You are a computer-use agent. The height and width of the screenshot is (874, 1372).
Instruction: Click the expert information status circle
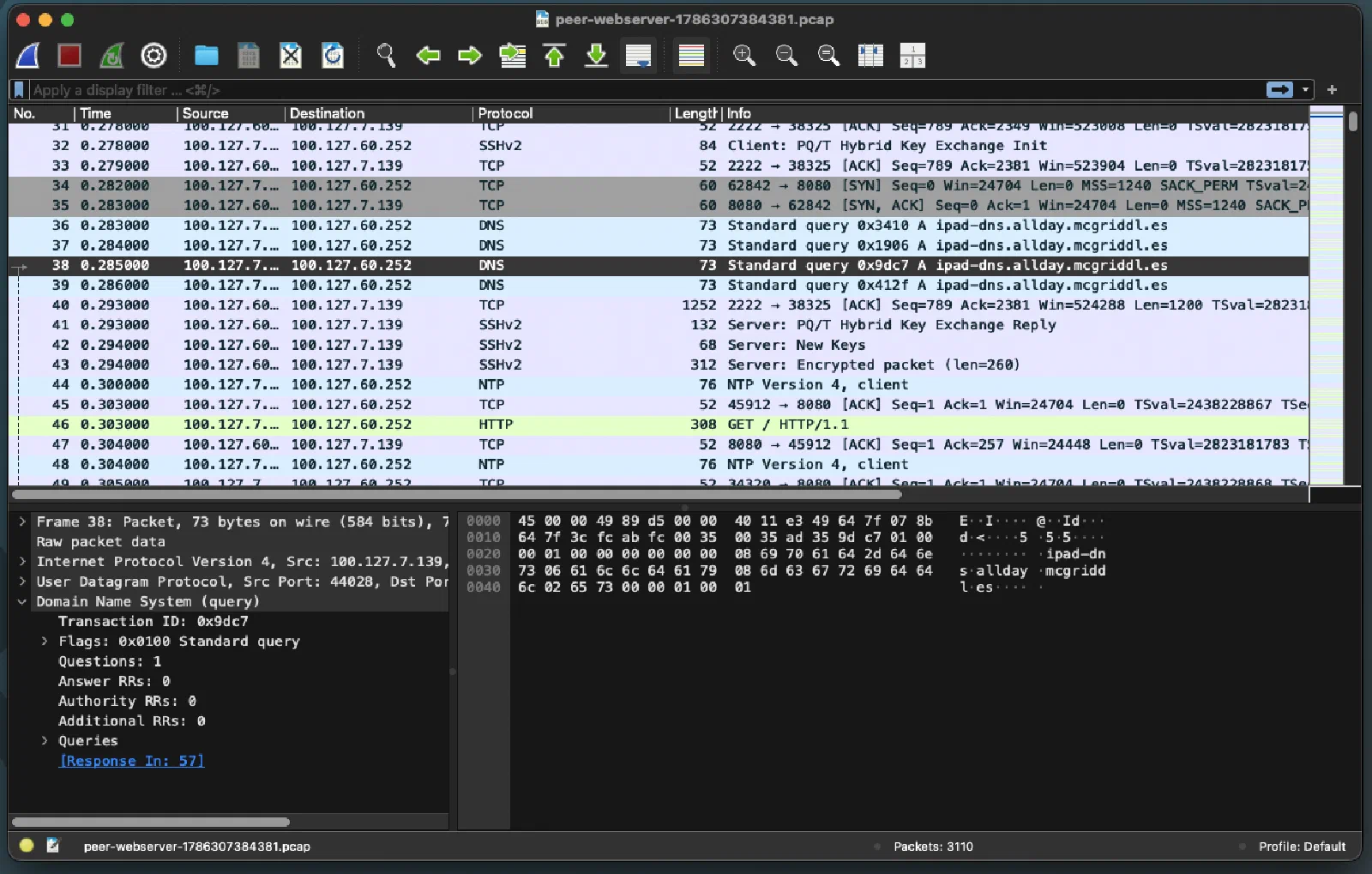pos(27,846)
